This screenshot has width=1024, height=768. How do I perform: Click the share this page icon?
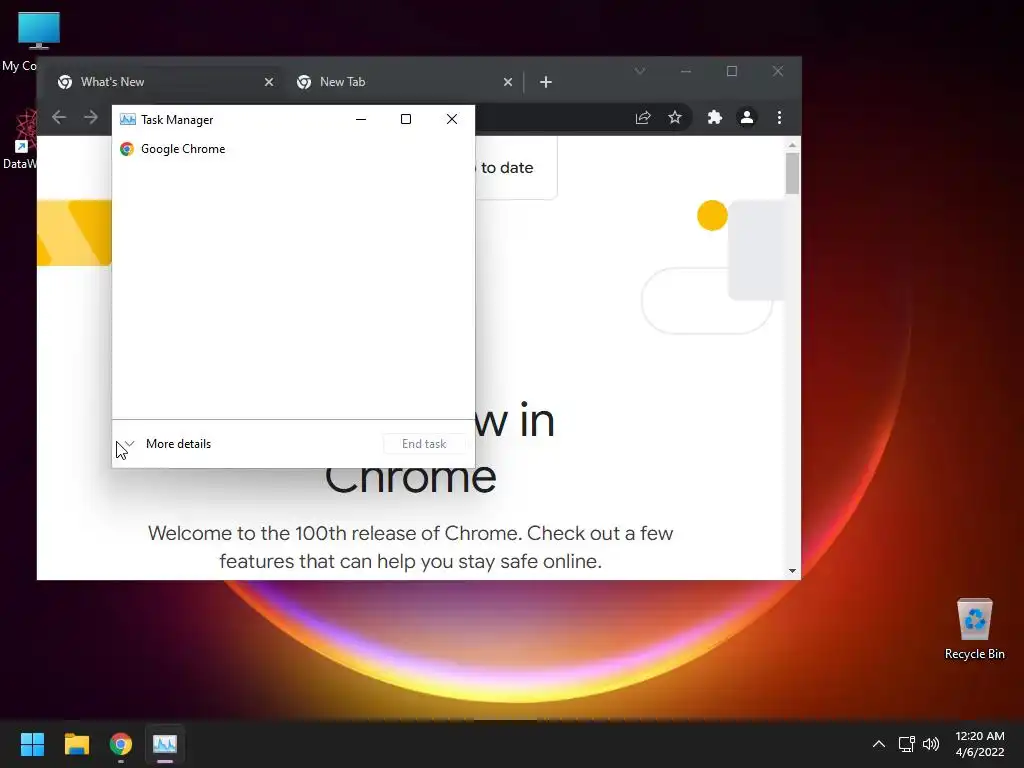[x=643, y=118]
